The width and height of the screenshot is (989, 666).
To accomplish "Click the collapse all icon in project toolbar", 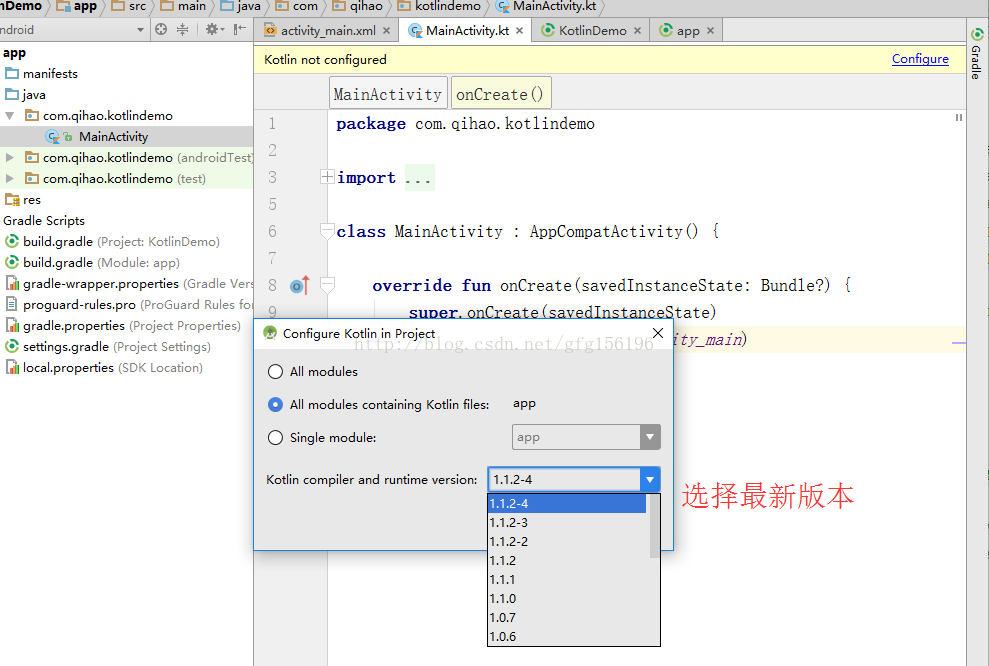I will [182, 29].
